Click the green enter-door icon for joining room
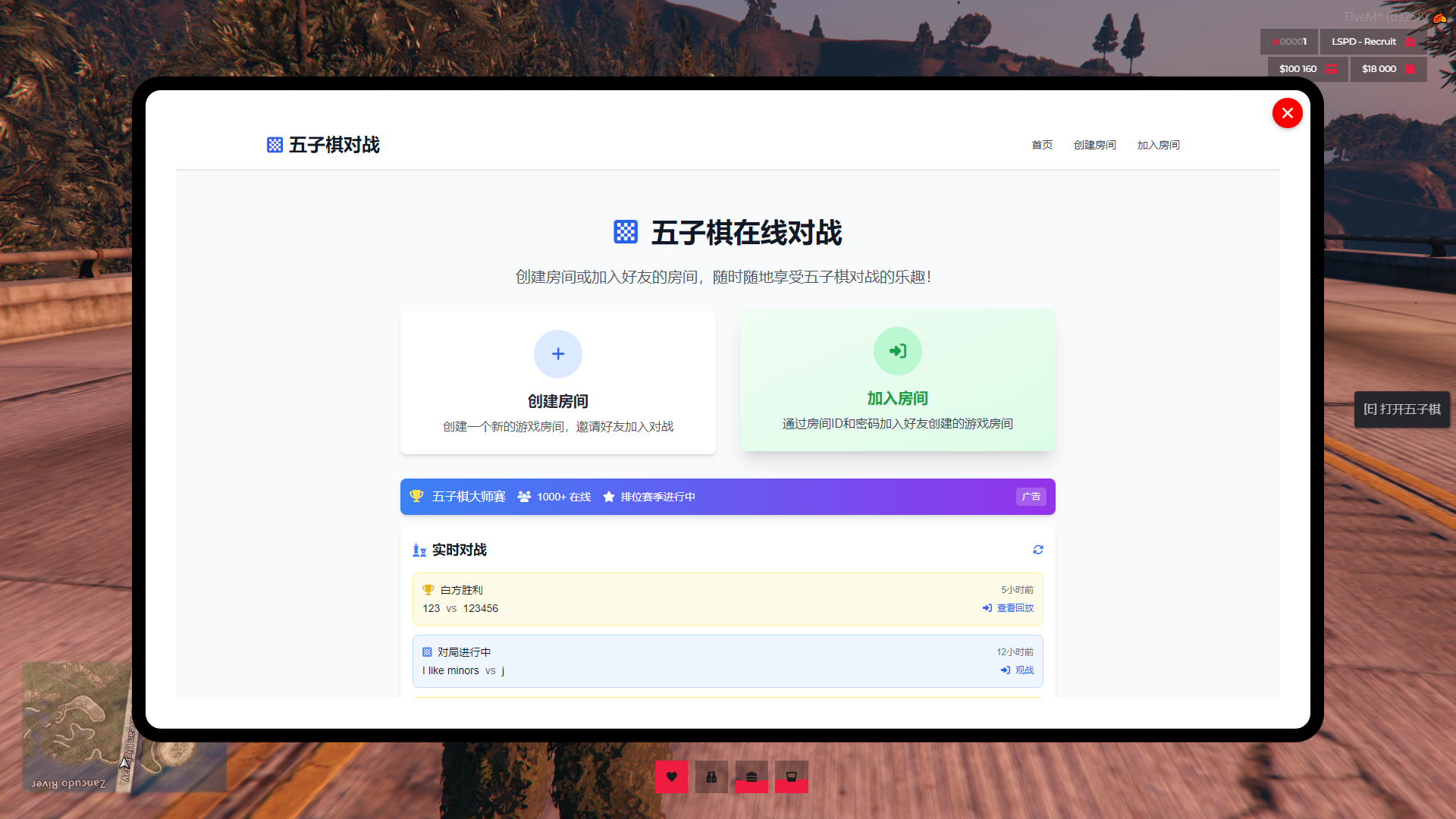1456x819 pixels. tap(898, 351)
